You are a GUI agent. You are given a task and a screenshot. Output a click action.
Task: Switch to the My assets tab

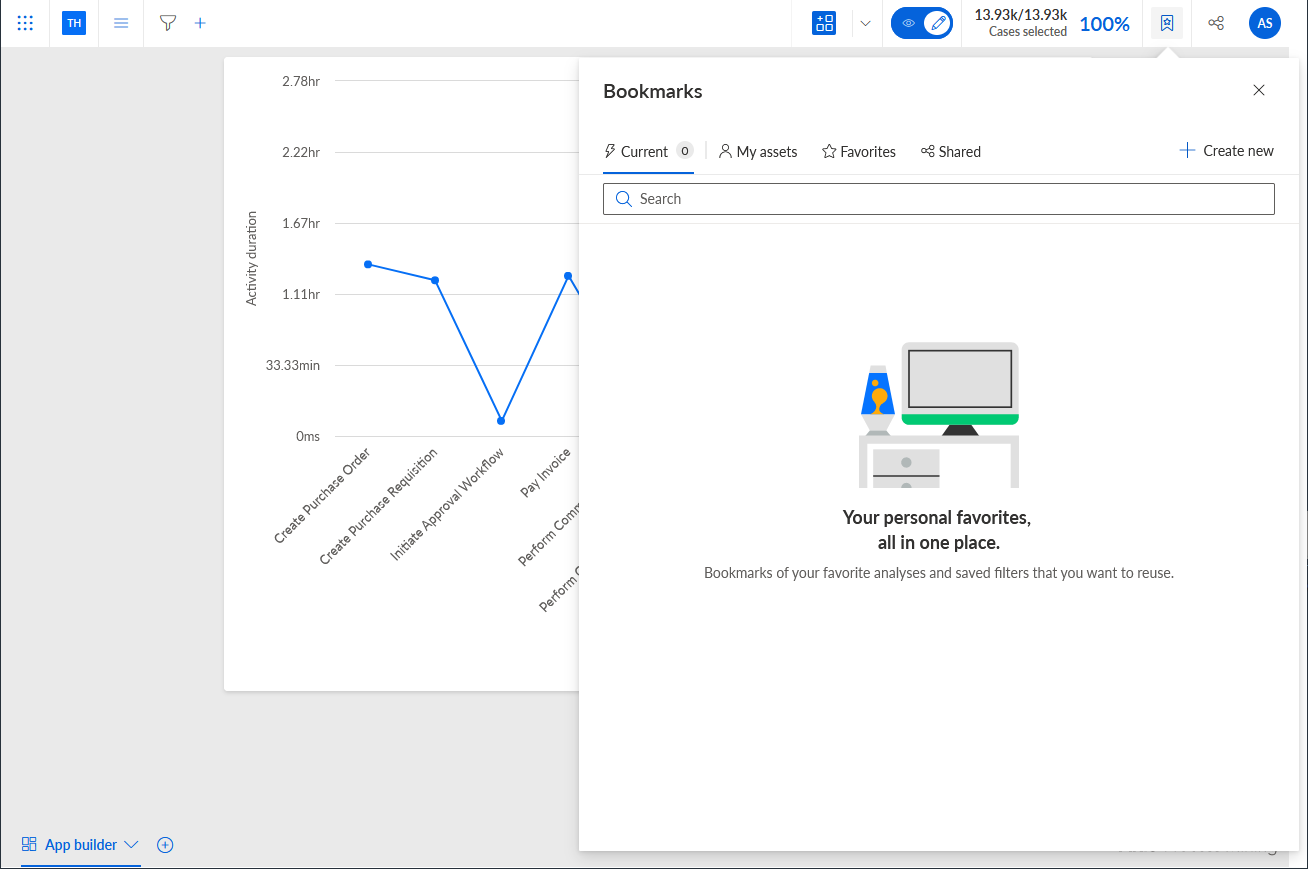[x=758, y=152]
